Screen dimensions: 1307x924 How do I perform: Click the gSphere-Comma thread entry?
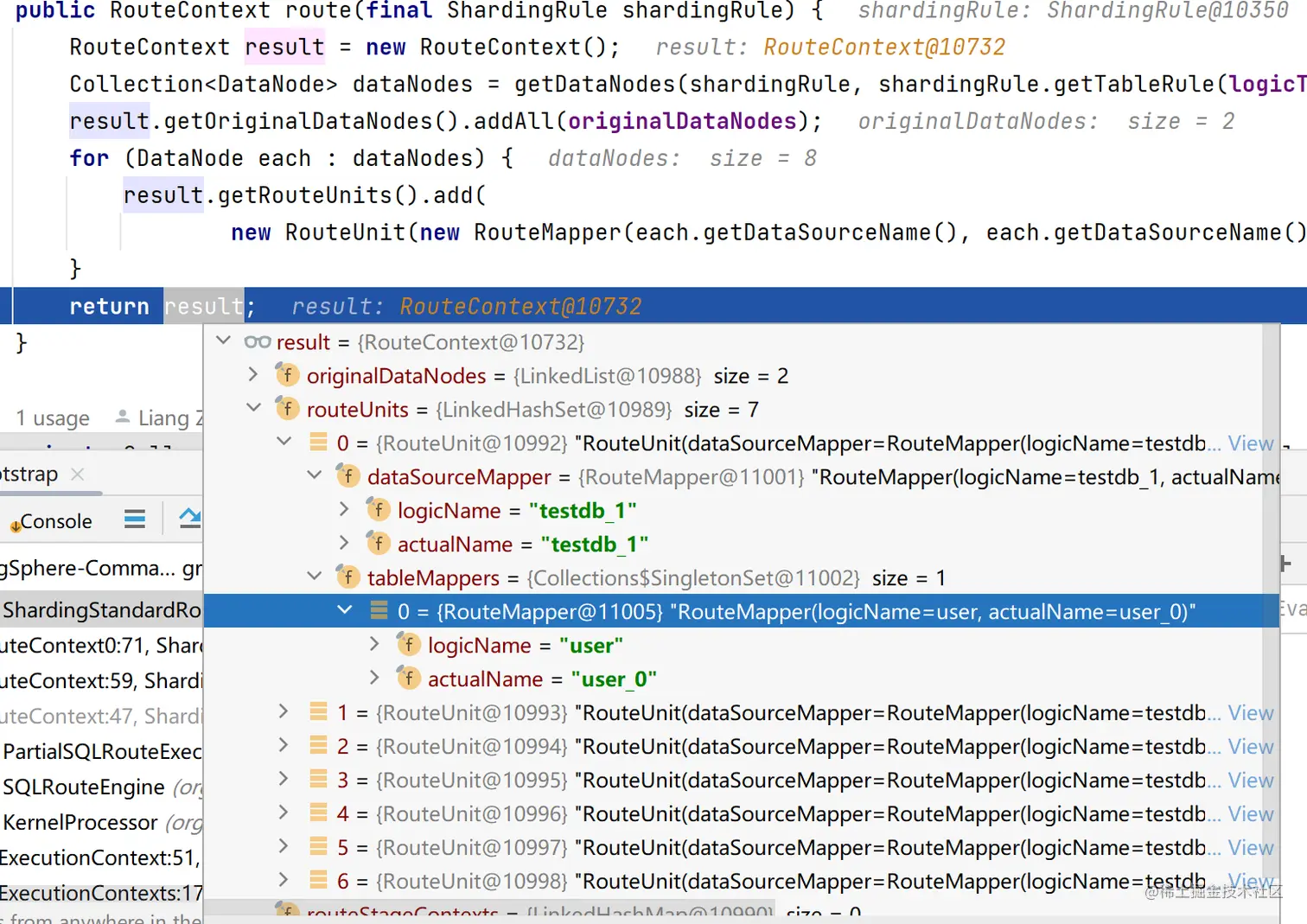(x=101, y=568)
